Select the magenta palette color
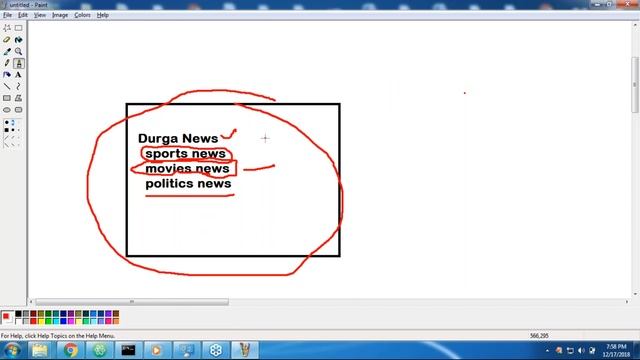The image size is (640, 360). coord(71,321)
